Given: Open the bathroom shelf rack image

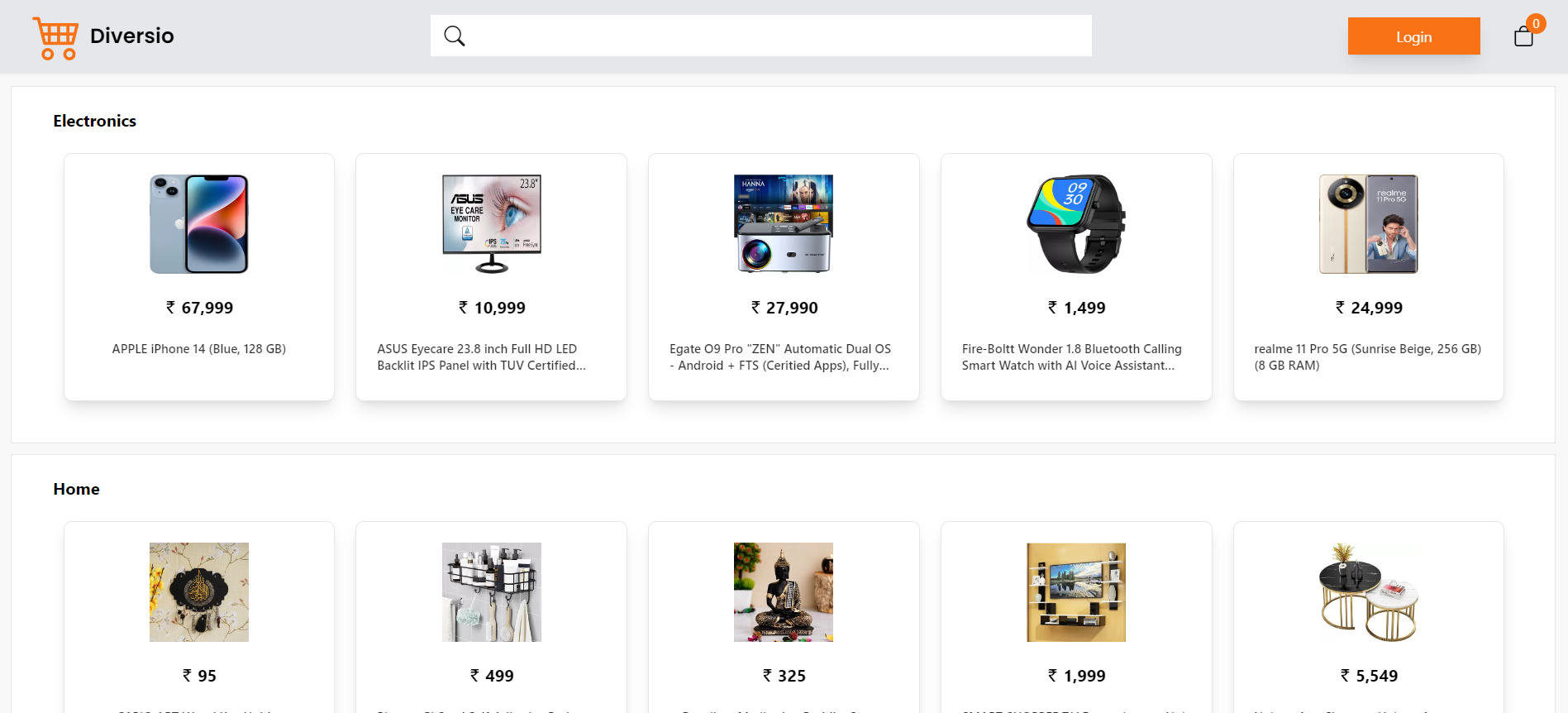Looking at the screenshot, I should tap(492, 592).
